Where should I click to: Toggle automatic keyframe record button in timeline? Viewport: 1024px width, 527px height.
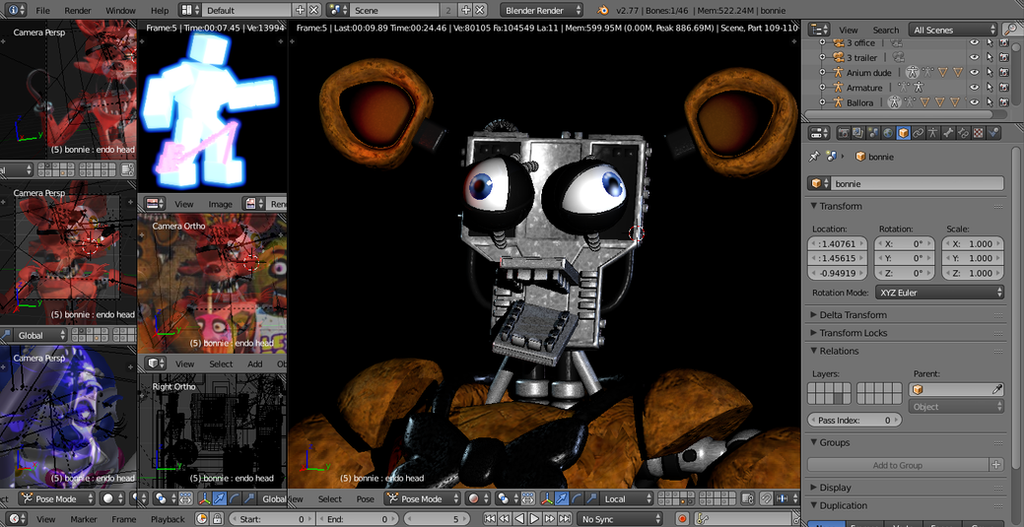682,519
